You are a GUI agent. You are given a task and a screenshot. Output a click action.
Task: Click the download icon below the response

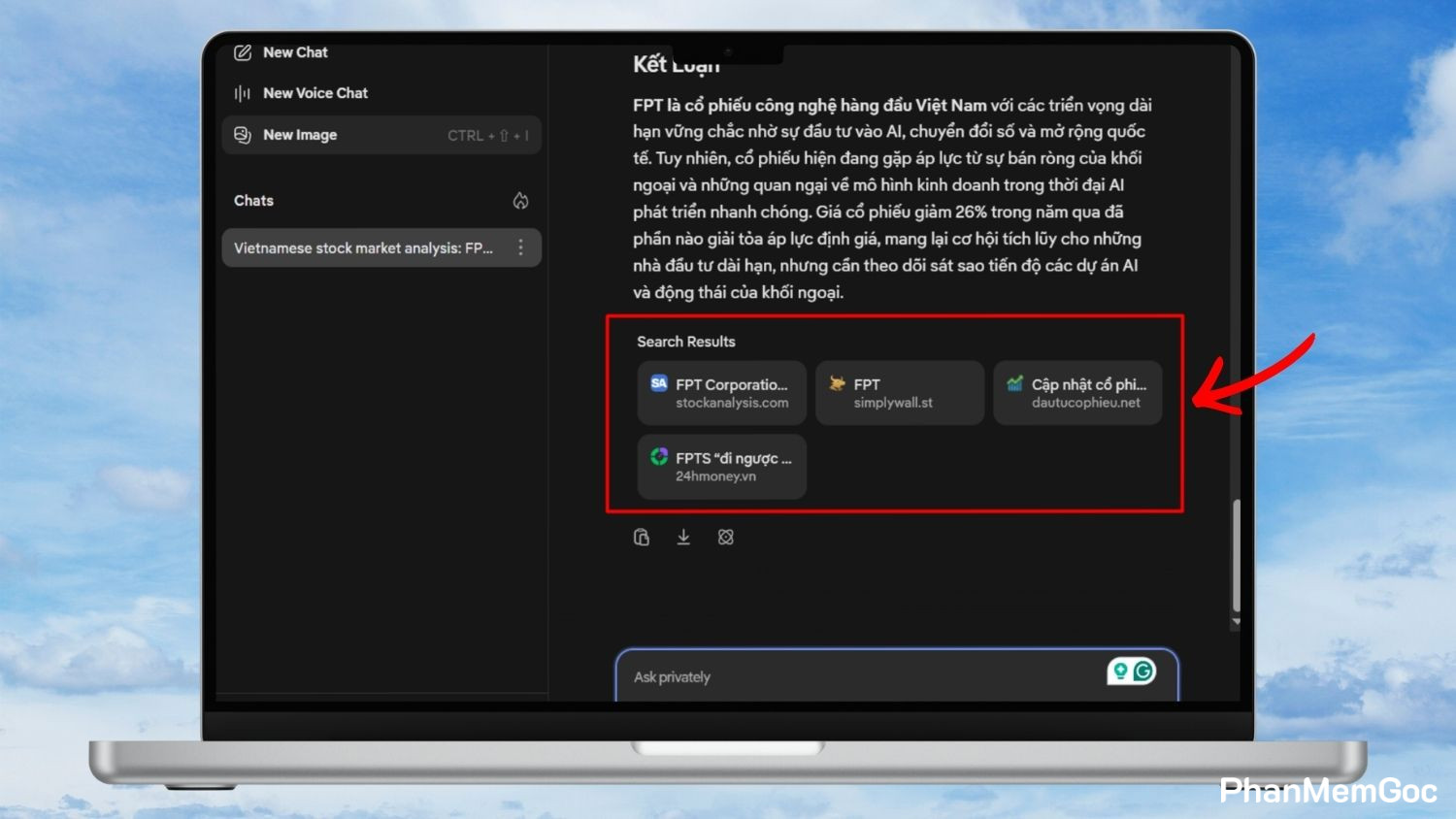click(x=683, y=538)
